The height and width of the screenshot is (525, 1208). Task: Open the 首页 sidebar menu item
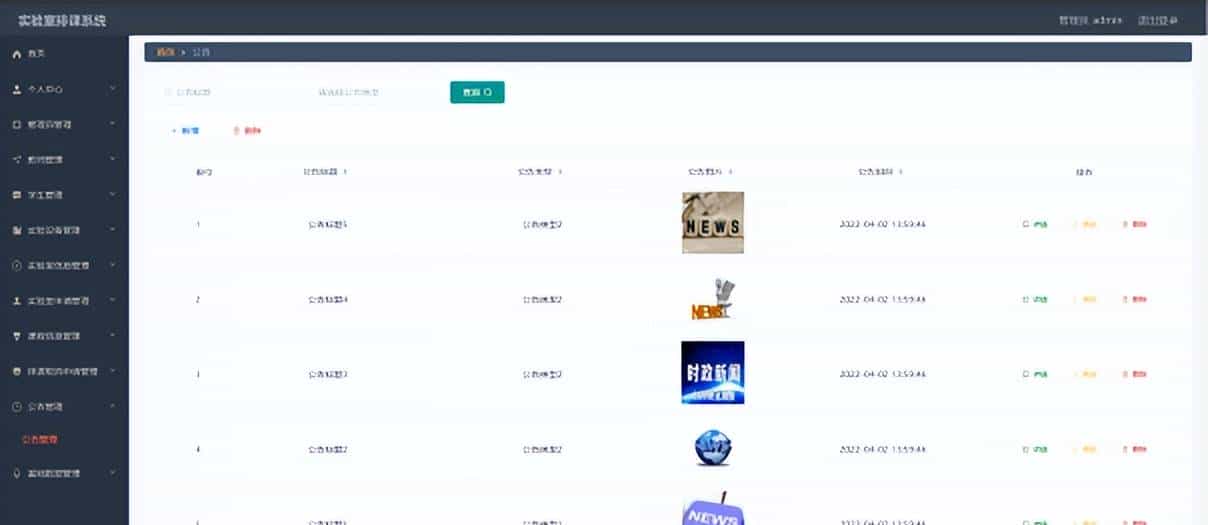(x=36, y=54)
